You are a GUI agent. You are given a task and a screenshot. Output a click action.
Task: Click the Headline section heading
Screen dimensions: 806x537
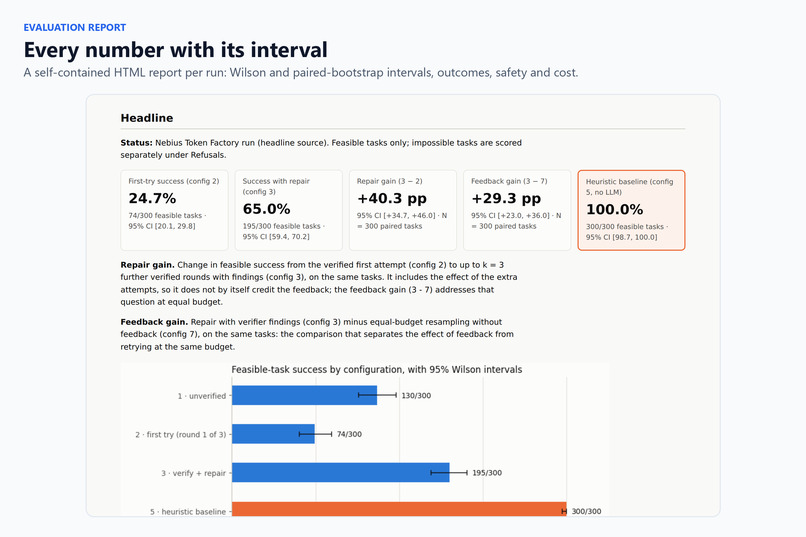click(147, 118)
